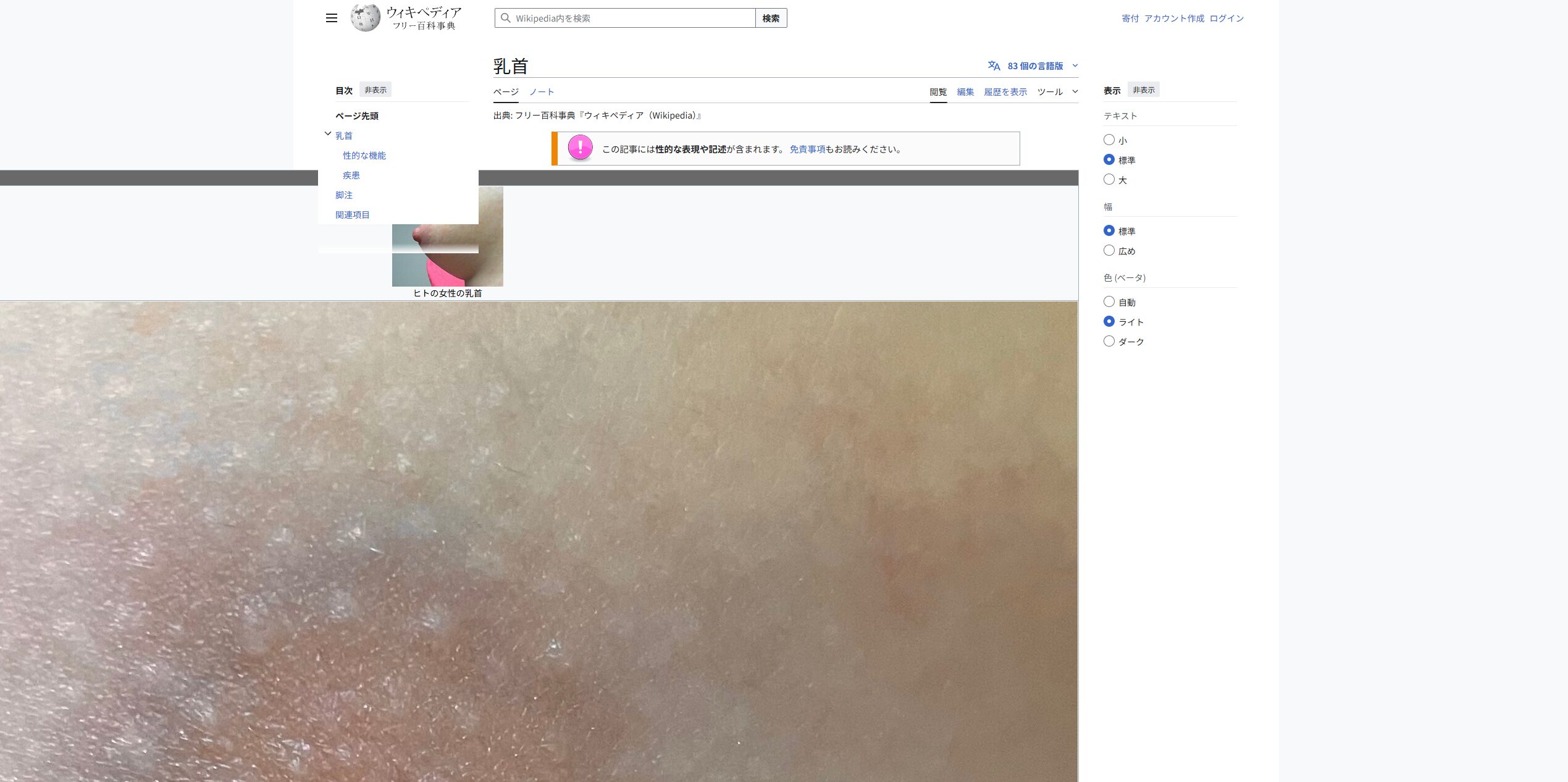Select 標準 width radio button
1568x782 pixels.
1109,231
